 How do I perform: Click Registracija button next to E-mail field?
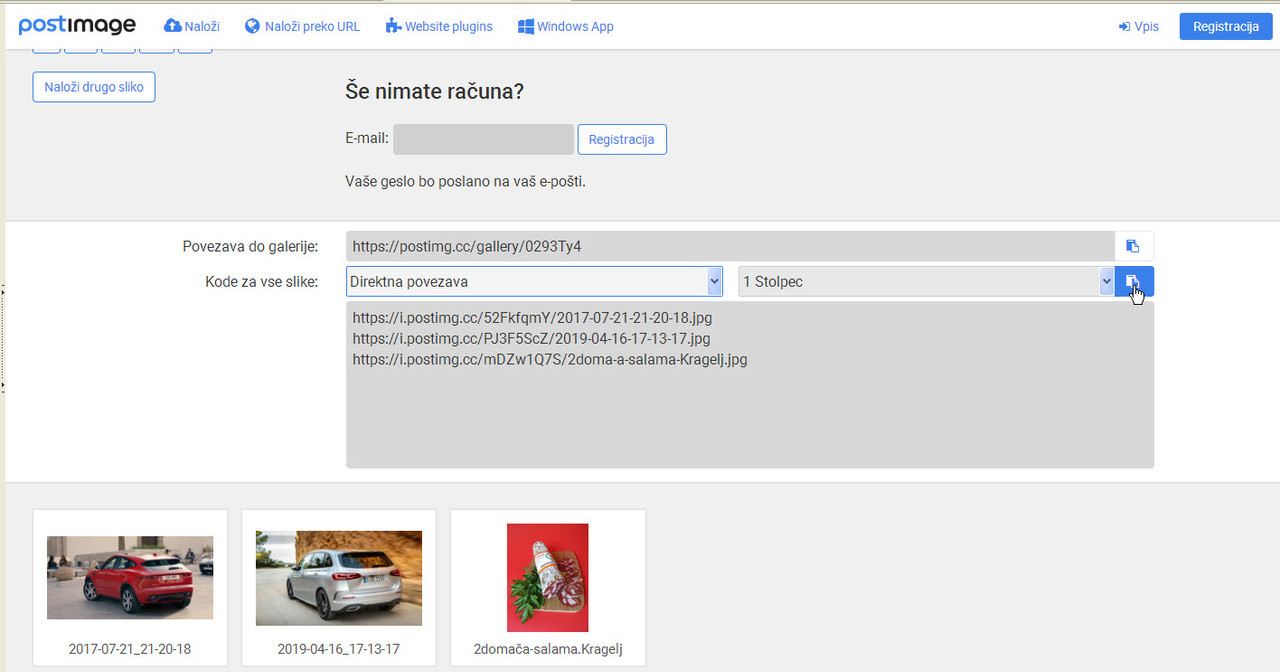point(622,139)
